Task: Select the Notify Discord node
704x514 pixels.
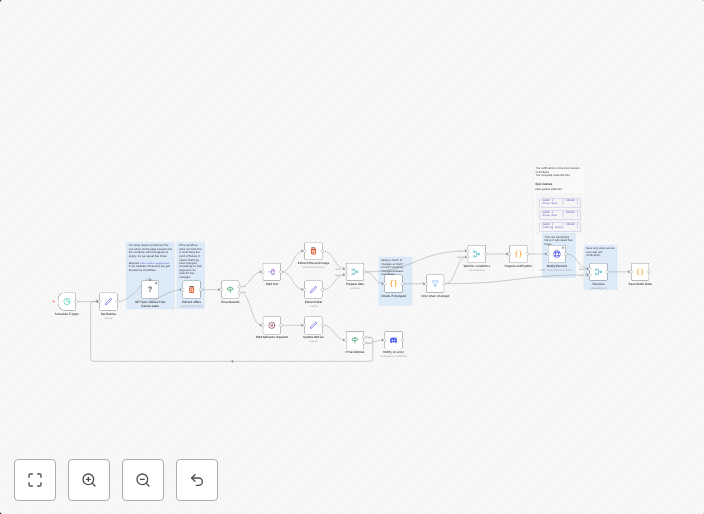Action: click(x=557, y=254)
